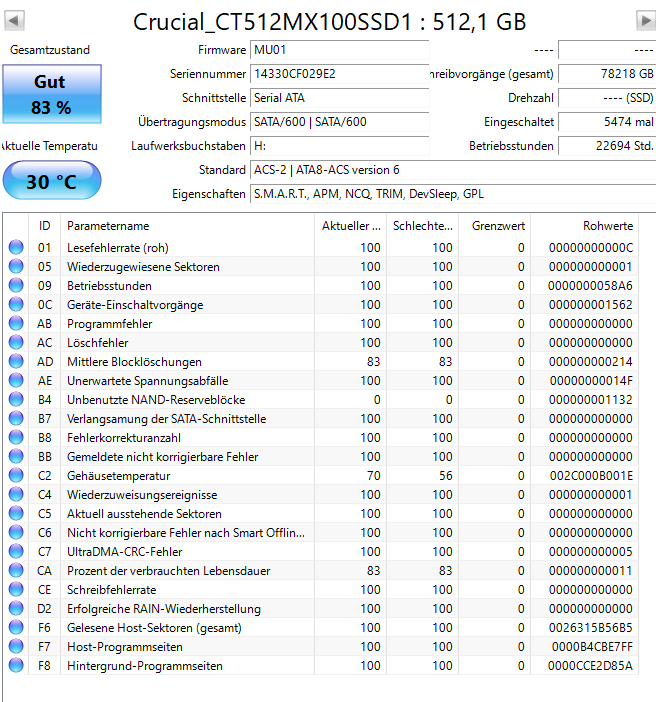Click raw value 0000B4CBE7FF

(x=592, y=647)
